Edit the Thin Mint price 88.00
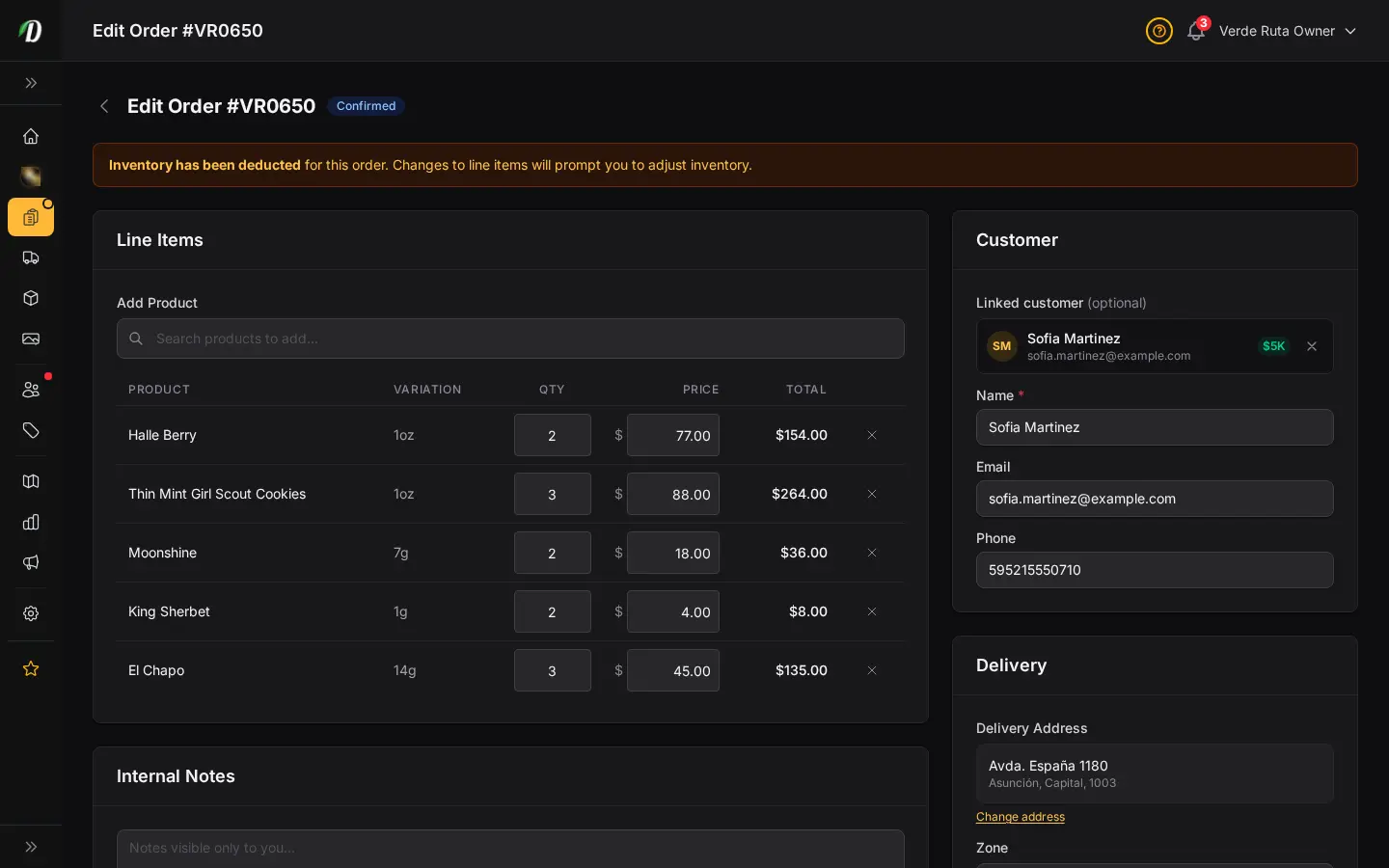This screenshot has width=1389, height=868. point(673,494)
